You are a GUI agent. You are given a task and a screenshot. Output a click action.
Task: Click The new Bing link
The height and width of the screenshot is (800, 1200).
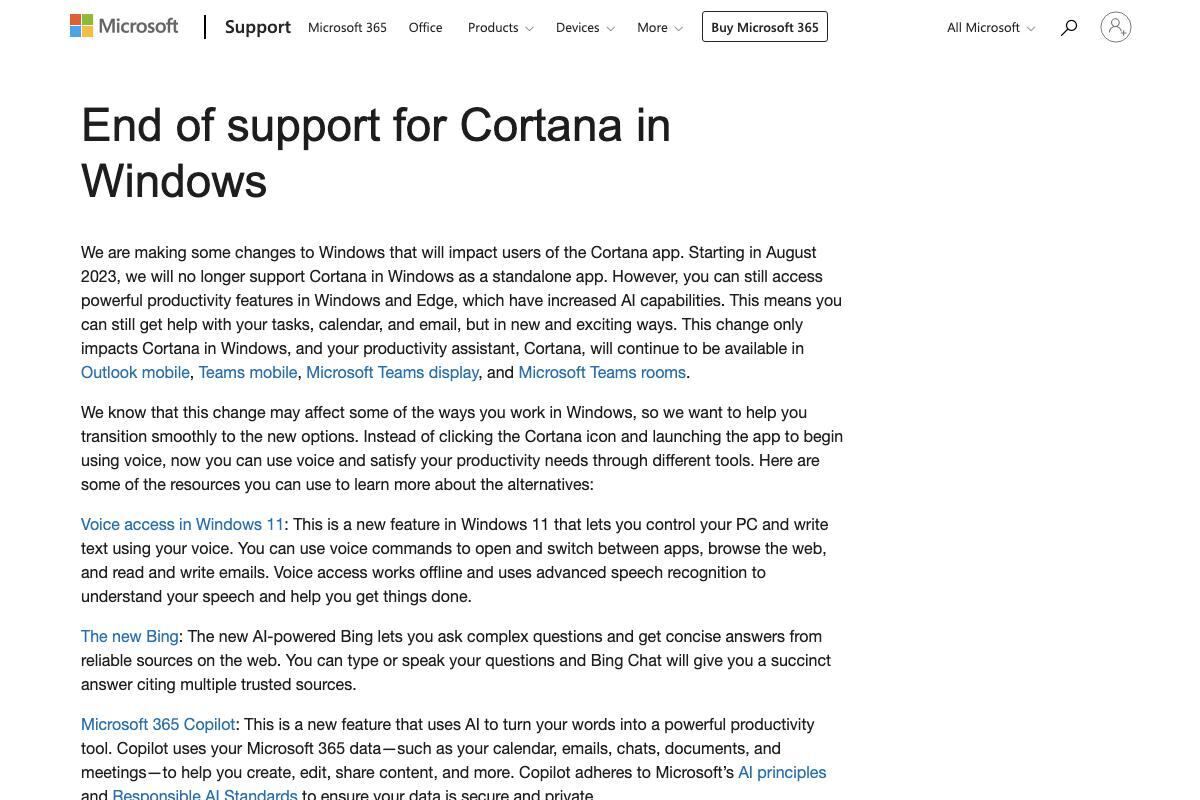129,636
